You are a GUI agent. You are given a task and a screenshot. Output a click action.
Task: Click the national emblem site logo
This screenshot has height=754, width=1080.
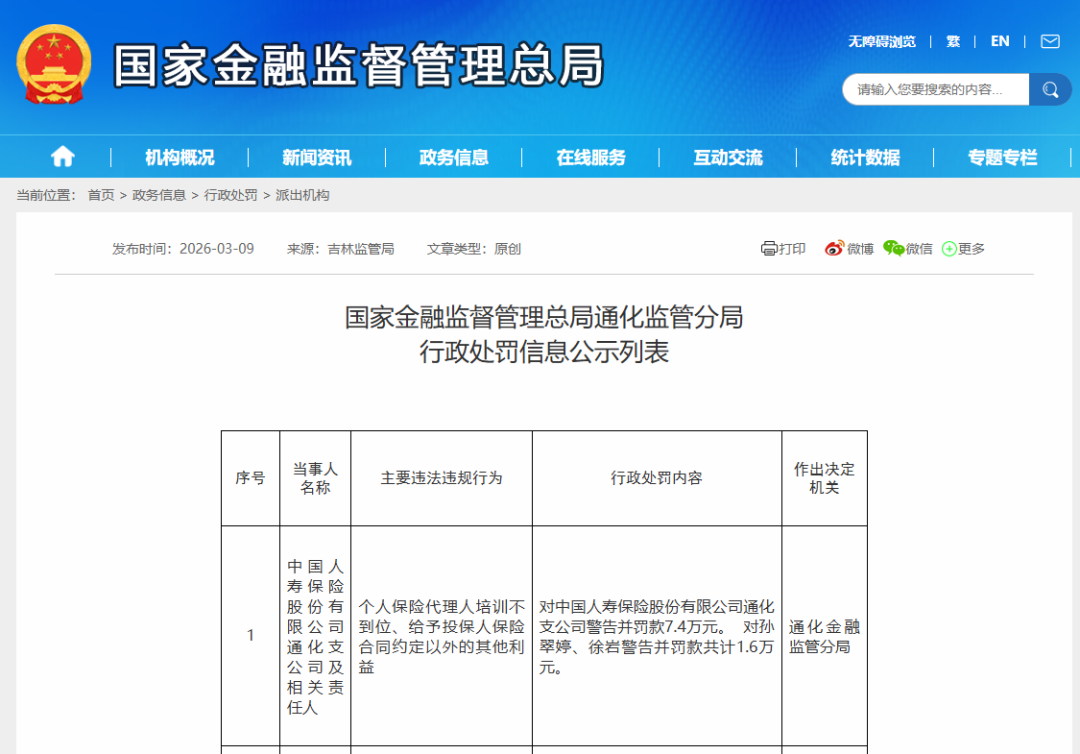[x=54, y=63]
